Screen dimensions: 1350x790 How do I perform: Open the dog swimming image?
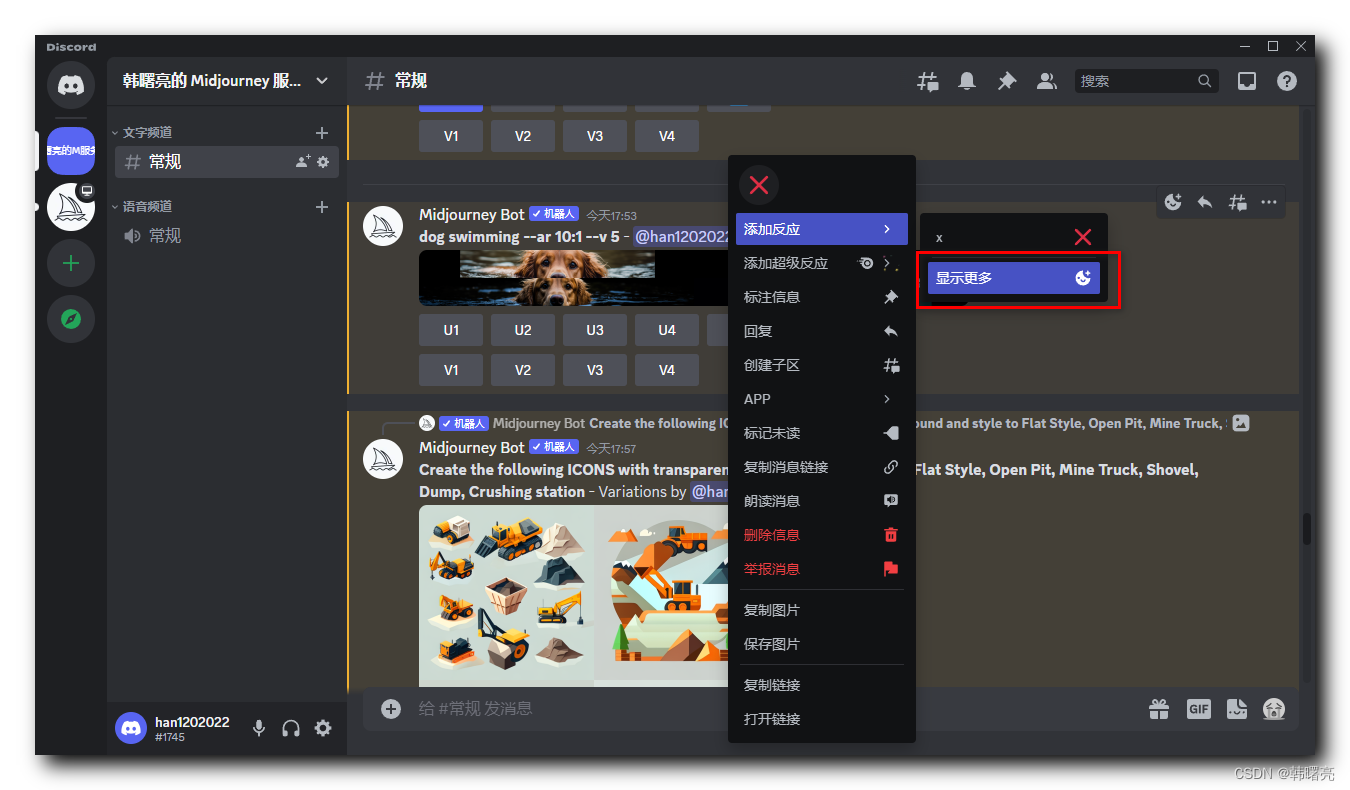point(573,278)
